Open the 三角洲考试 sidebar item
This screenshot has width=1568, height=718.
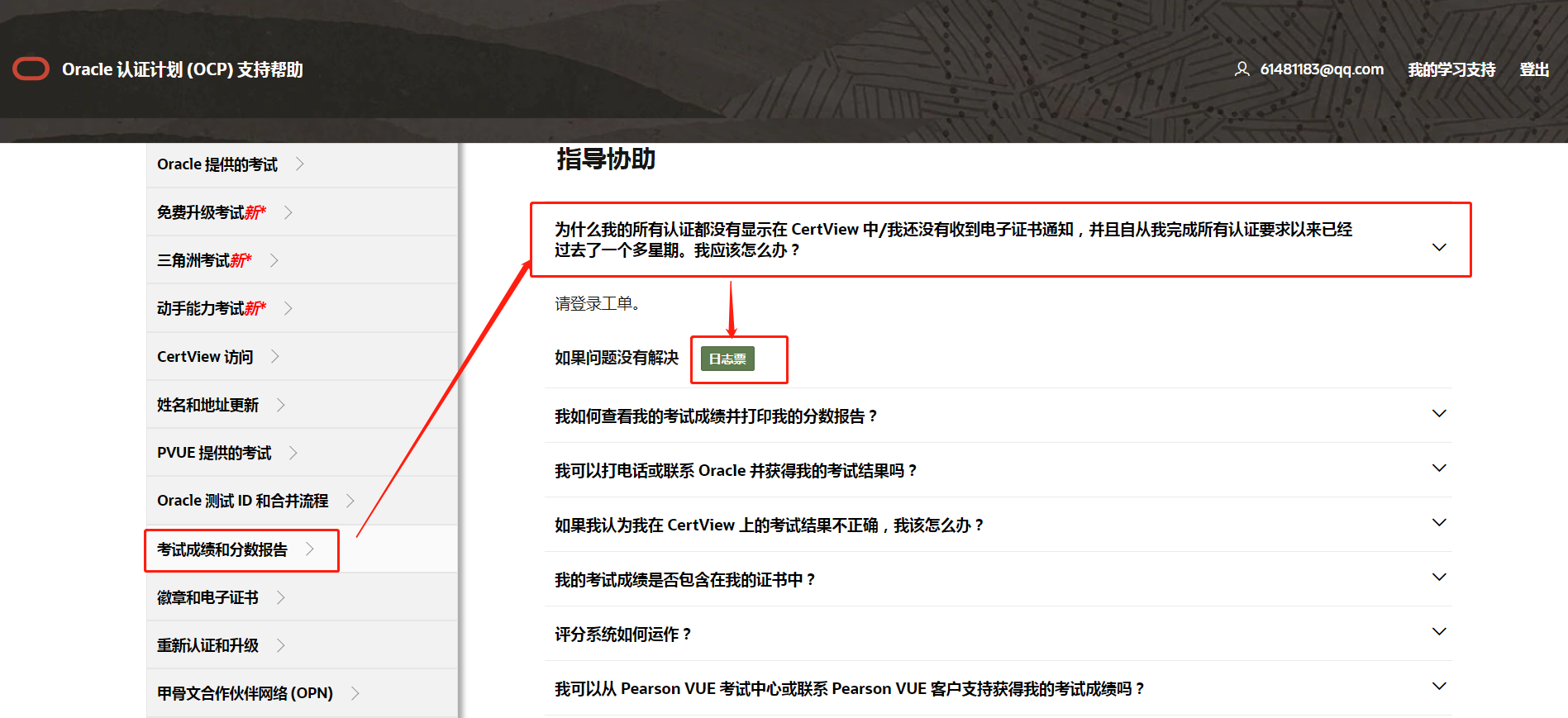[x=302, y=260]
